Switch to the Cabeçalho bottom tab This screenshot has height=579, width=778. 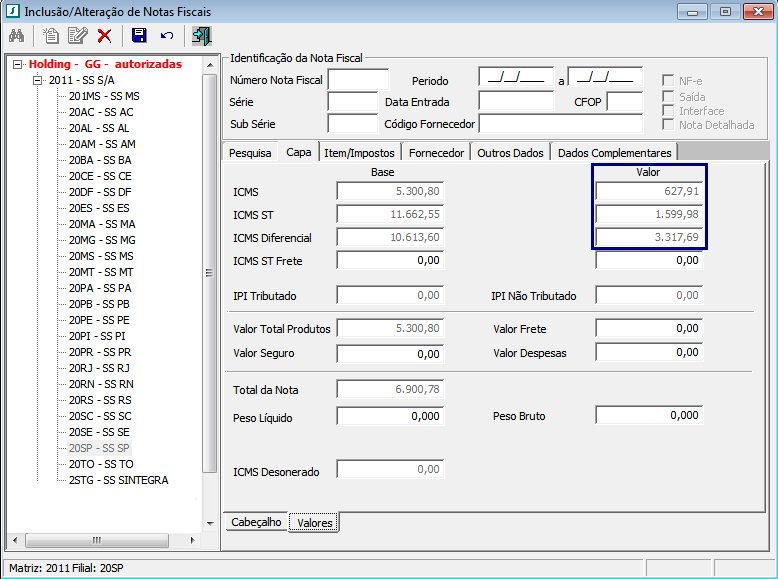pos(256,522)
